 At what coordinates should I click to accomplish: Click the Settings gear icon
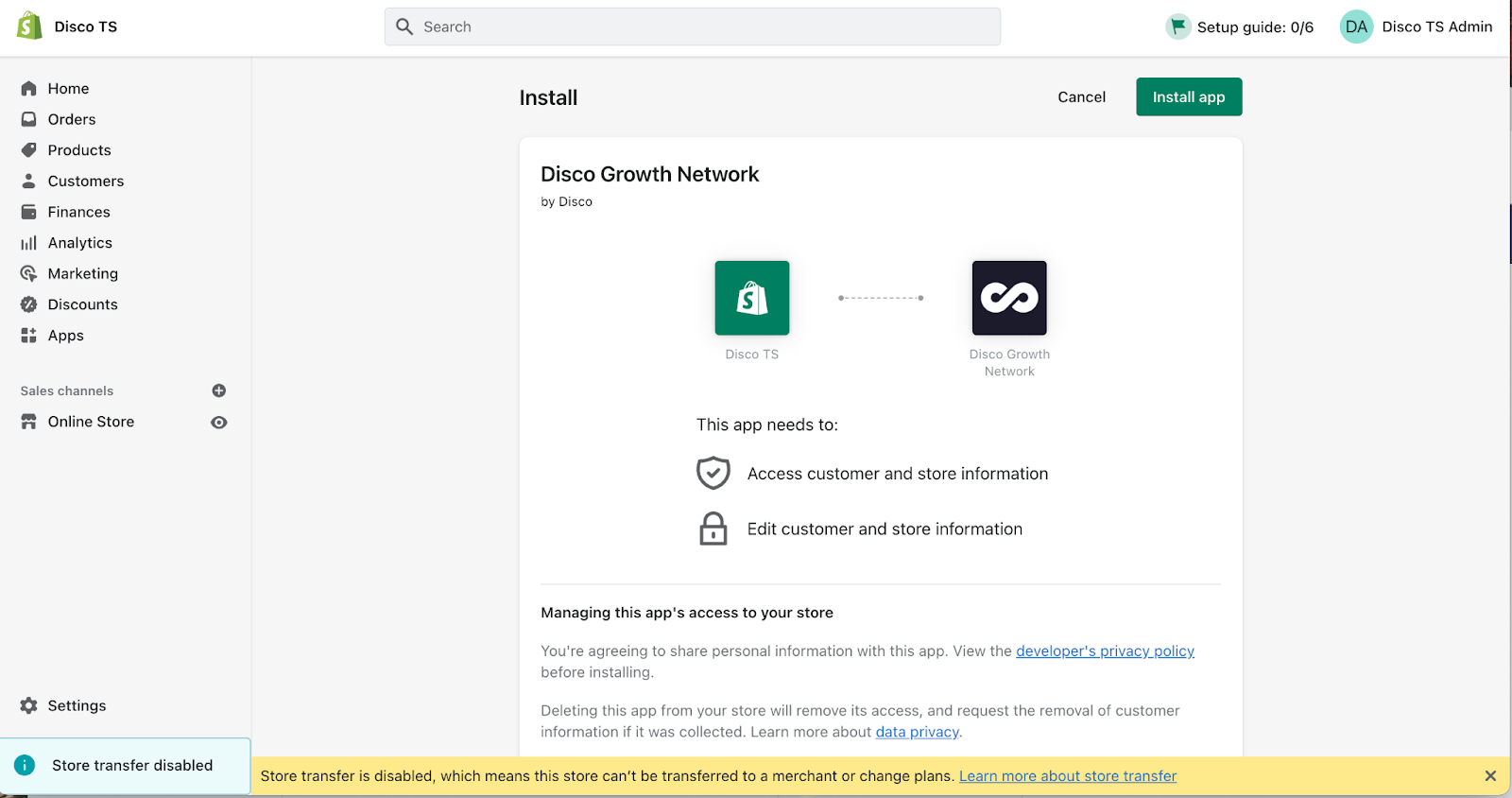(29, 705)
